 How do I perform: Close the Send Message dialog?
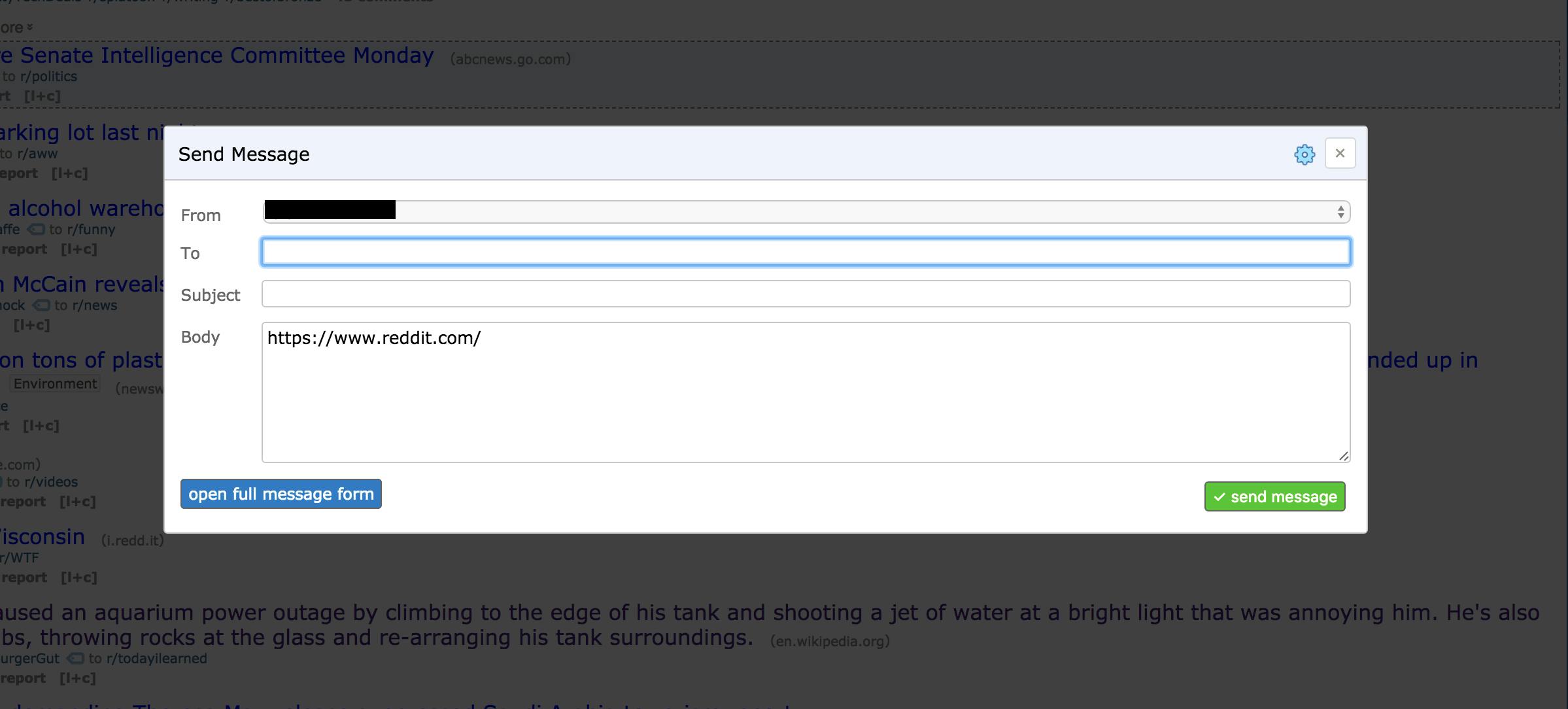[x=1340, y=153]
